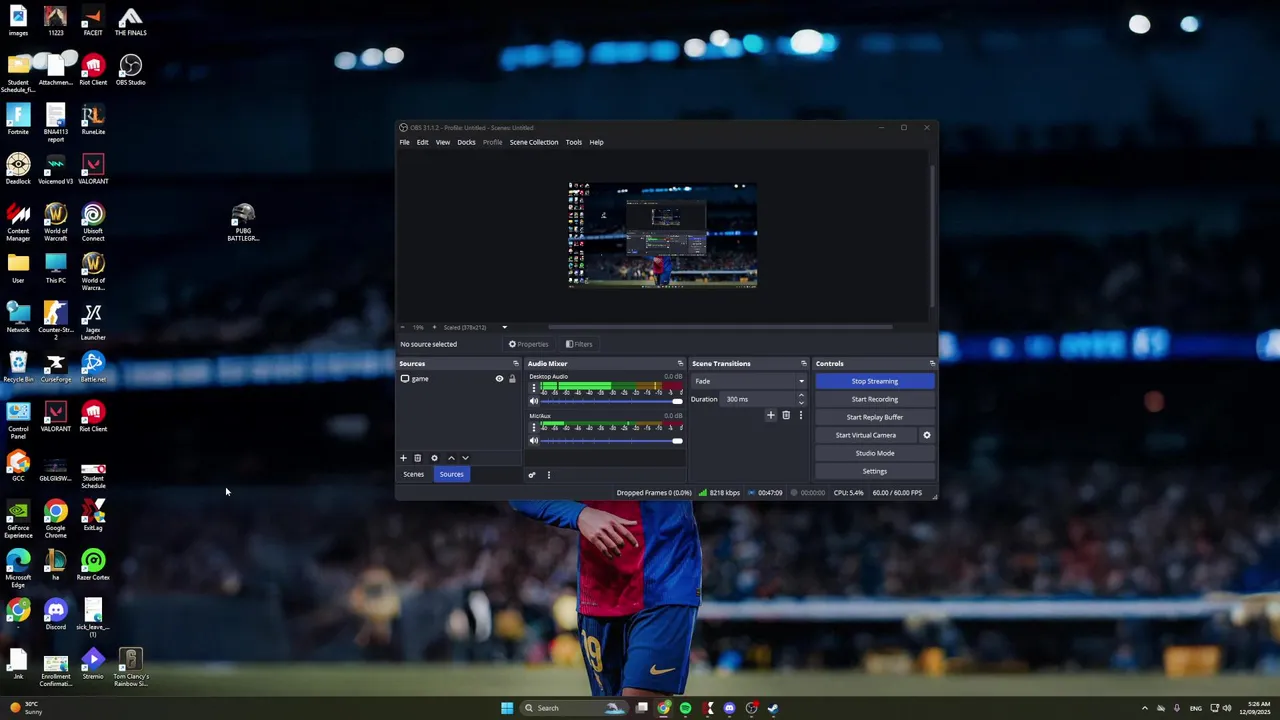Image resolution: width=1280 pixels, height=720 pixels.
Task: Open Desktop Audio three-dot options menu
Action: [x=533, y=387]
